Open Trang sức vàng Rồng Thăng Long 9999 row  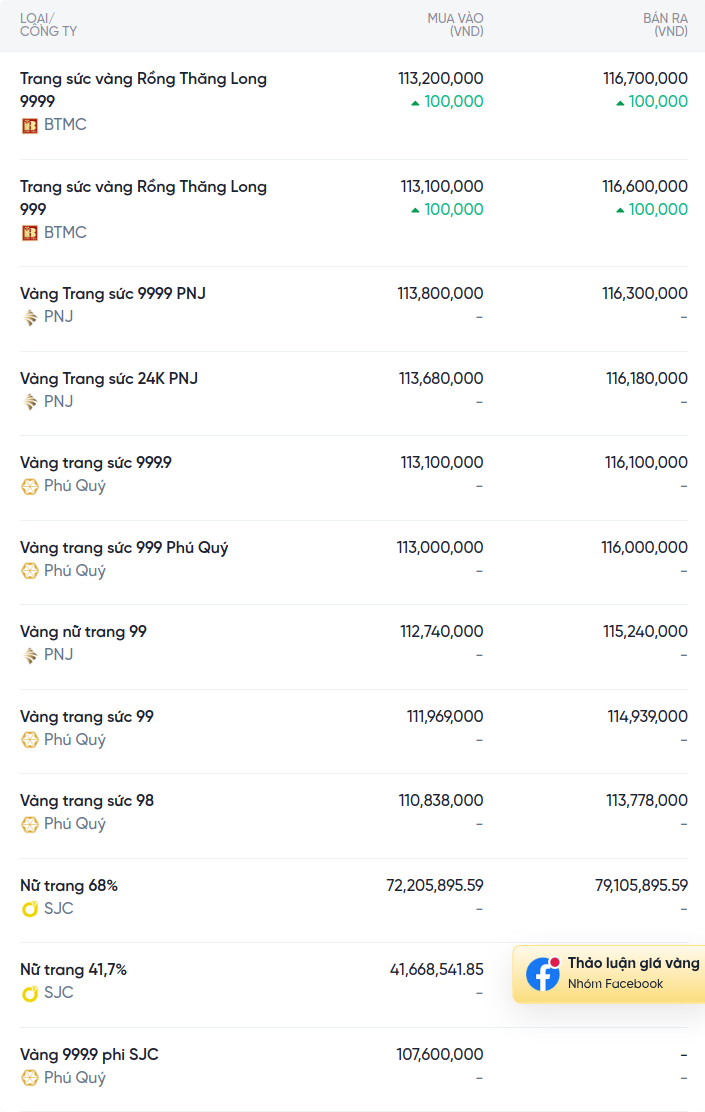pos(354,106)
